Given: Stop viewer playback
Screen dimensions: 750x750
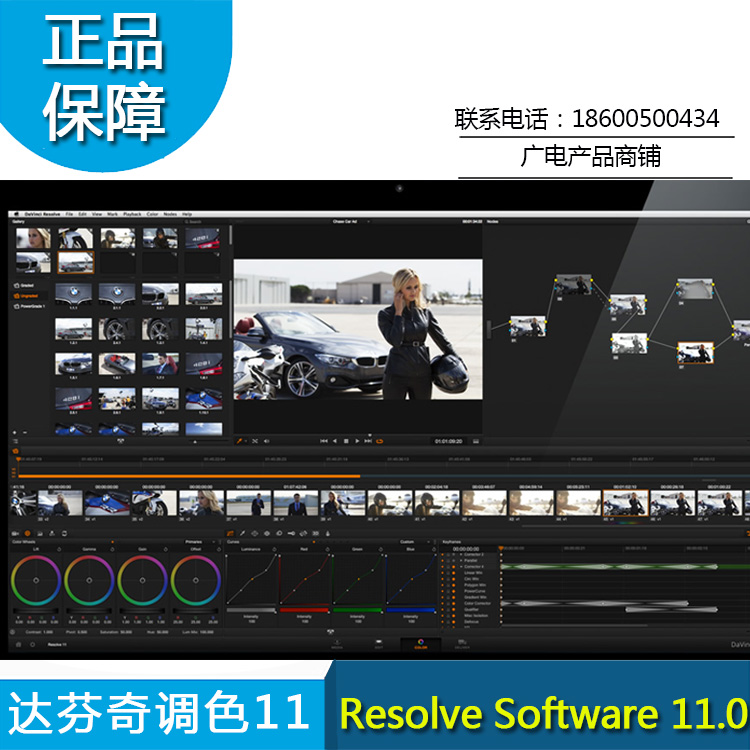Looking at the screenshot, I should click(346, 441).
